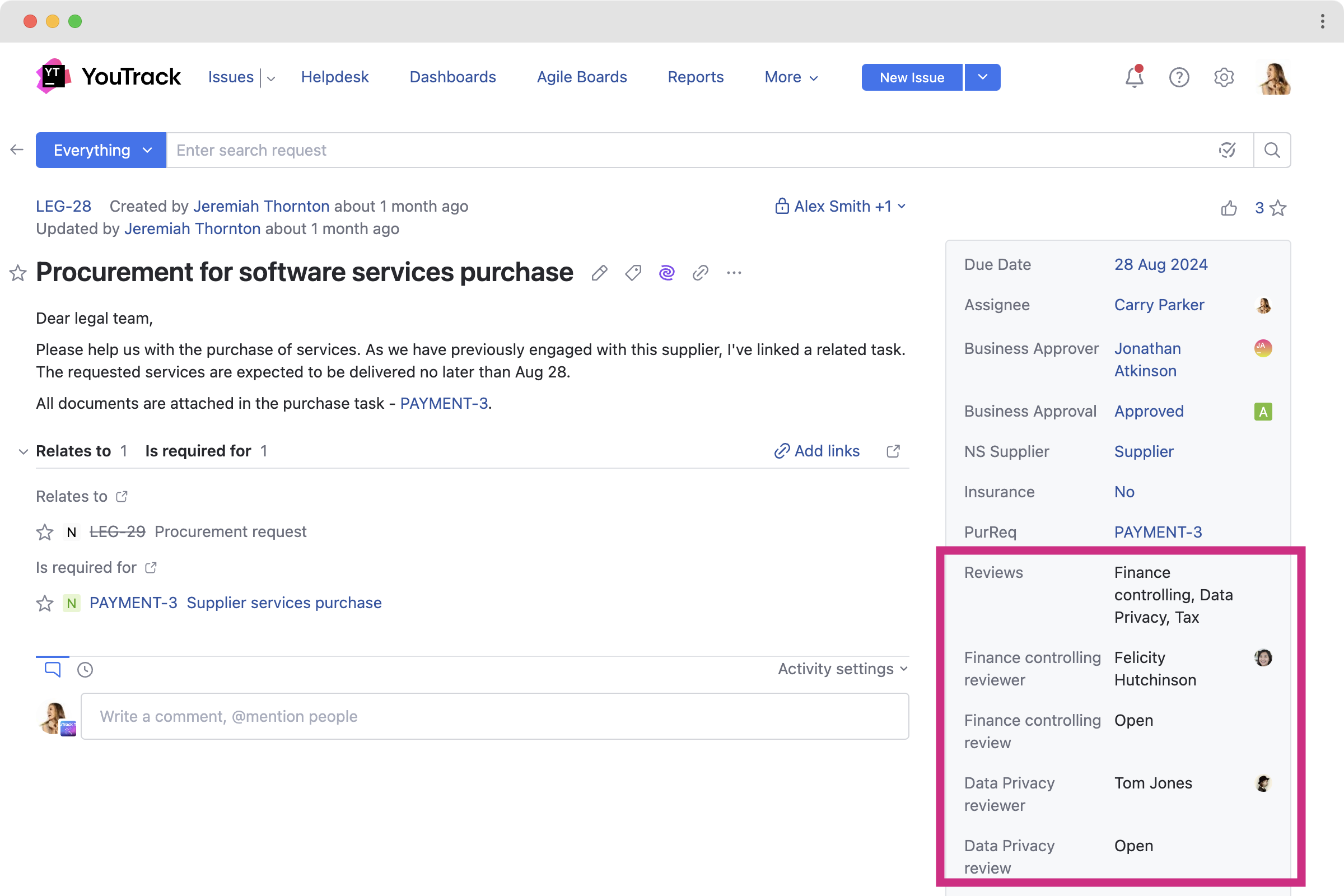Edit the issue title with pencil icon
This screenshot has width=1344, height=896.
pyautogui.click(x=599, y=273)
